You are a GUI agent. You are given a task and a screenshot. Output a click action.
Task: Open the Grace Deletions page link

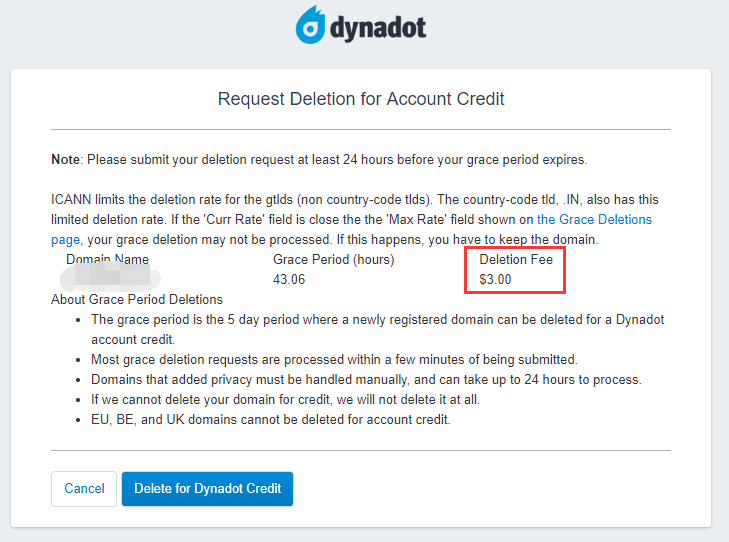pos(594,219)
